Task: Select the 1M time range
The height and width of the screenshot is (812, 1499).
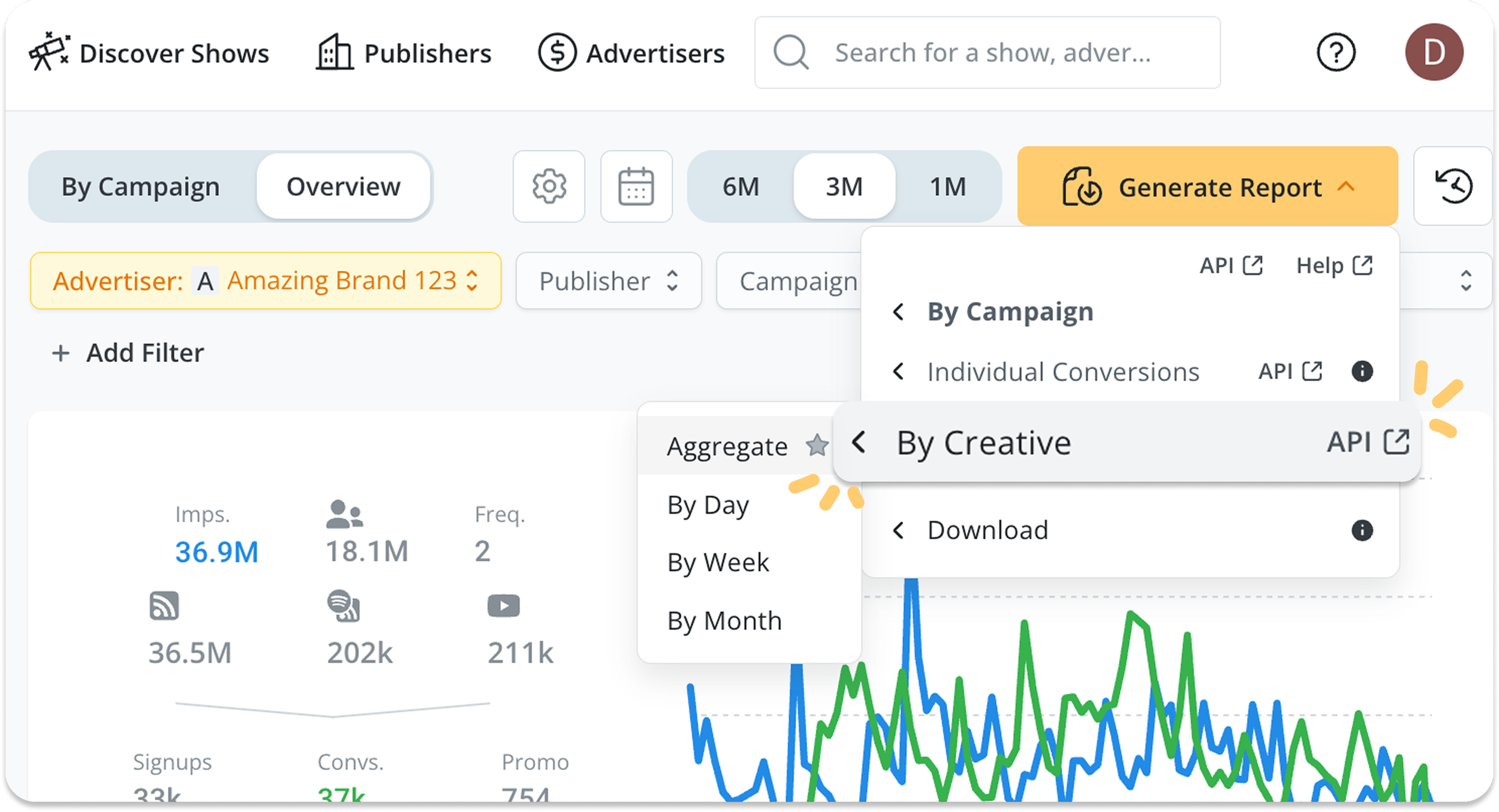Action: pyautogui.click(x=948, y=187)
